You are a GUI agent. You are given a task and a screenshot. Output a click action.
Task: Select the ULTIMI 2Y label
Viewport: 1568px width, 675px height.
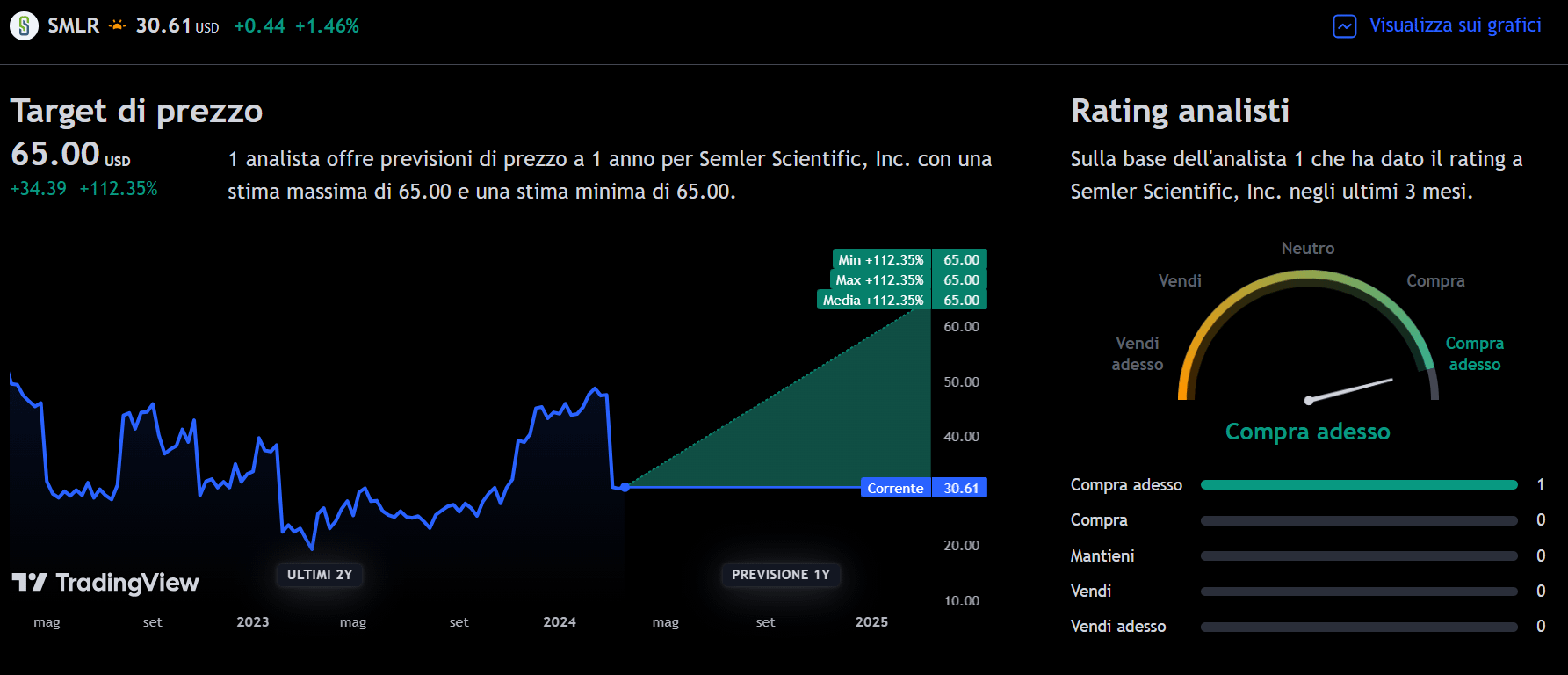click(x=320, y=575)
